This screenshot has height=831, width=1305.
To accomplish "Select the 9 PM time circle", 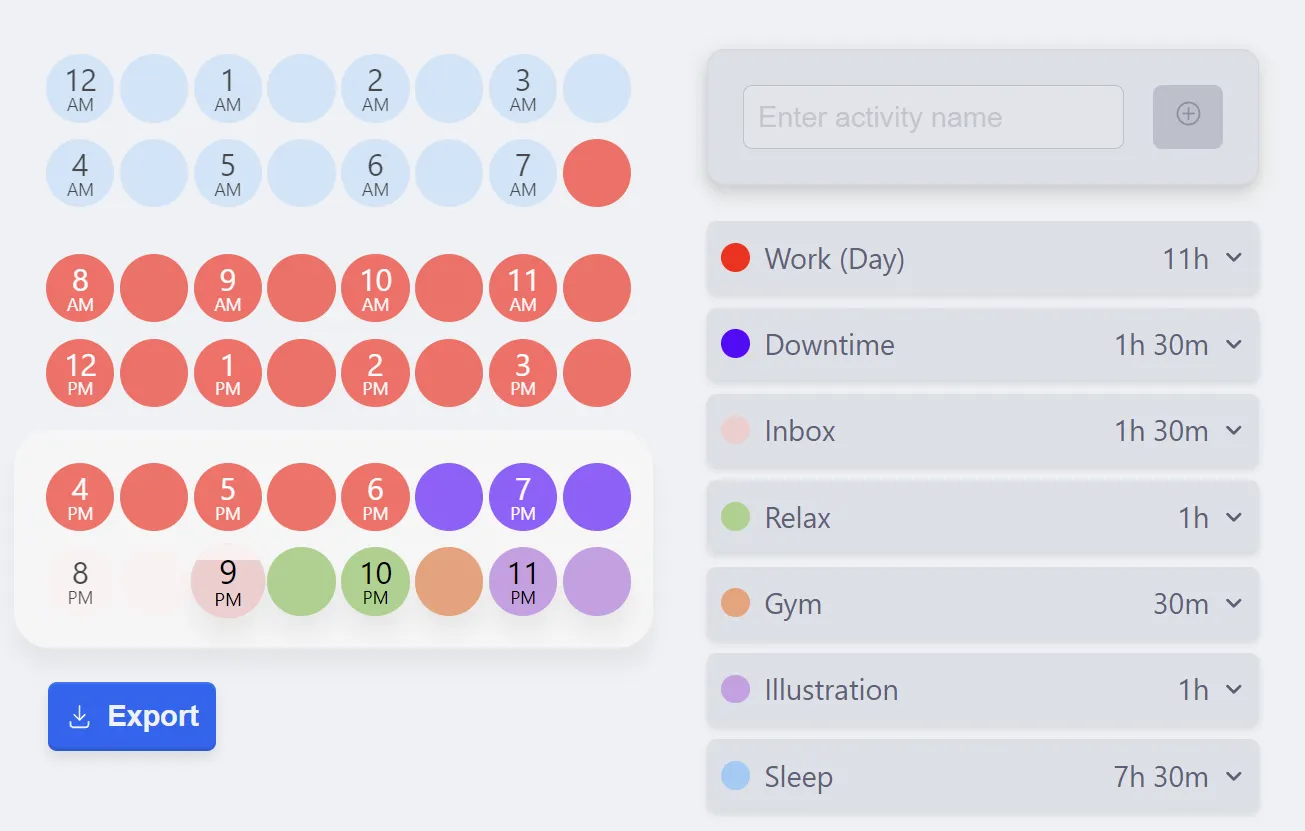I will point(228,582).
